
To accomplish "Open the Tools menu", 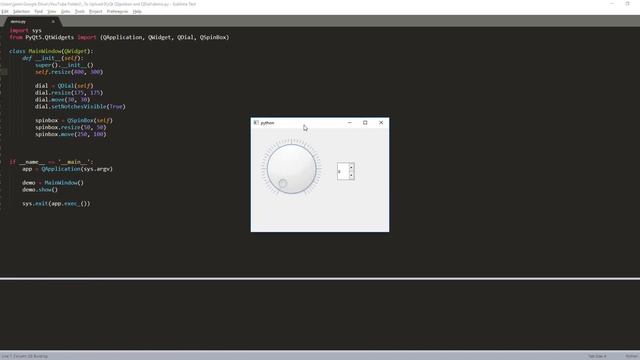I will click(80, 11).
